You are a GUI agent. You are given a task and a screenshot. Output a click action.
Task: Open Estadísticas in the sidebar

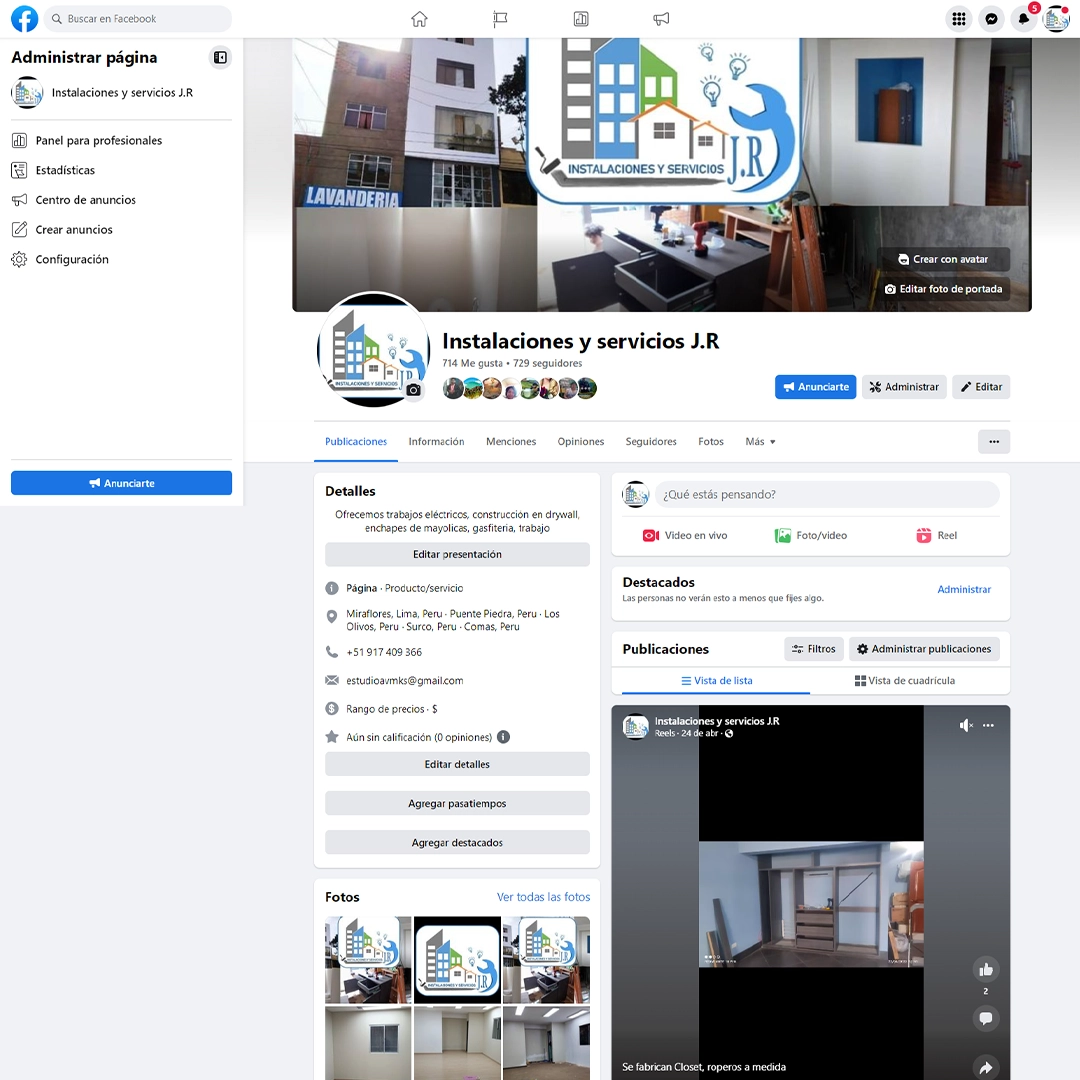pyautogui.click(x=65, y=170)
